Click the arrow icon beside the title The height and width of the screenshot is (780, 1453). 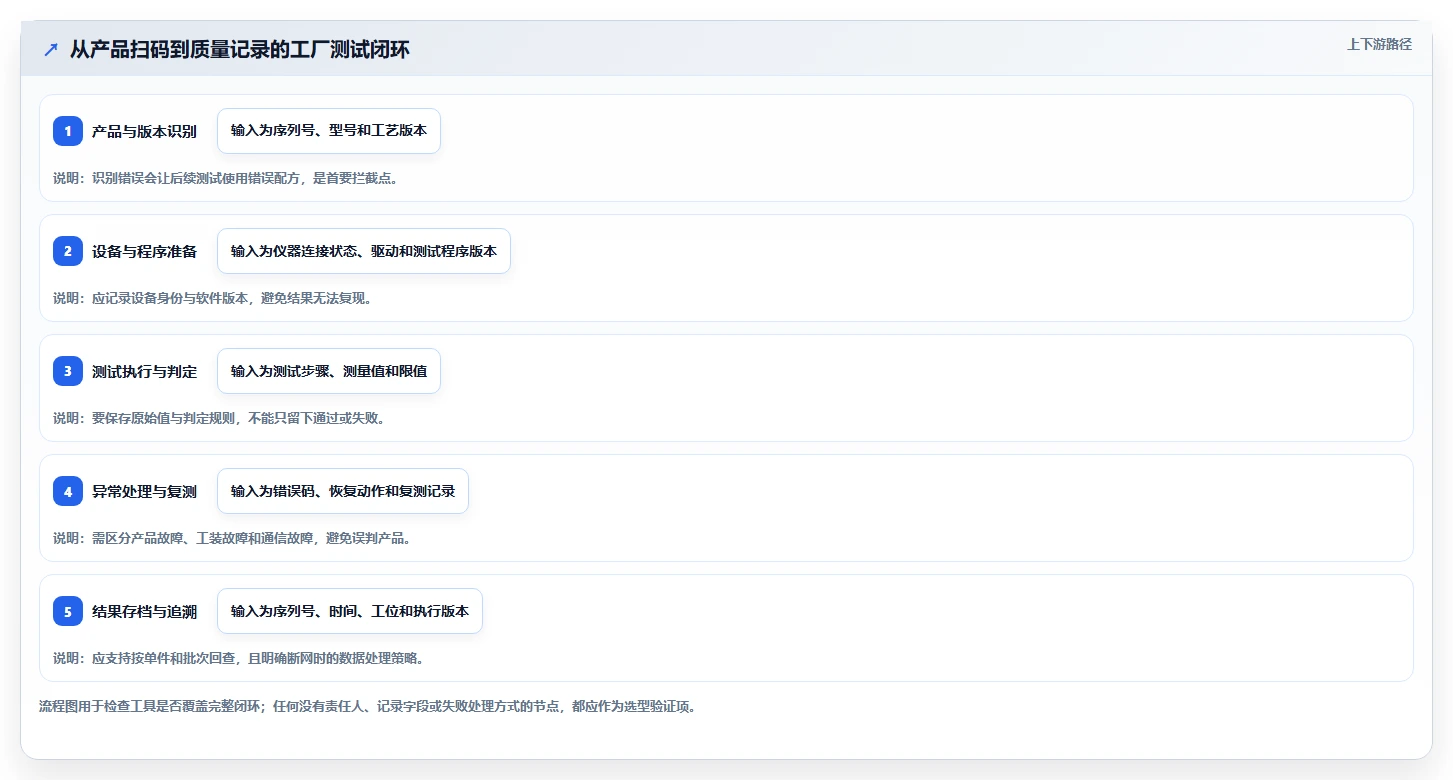pos(51,50)
